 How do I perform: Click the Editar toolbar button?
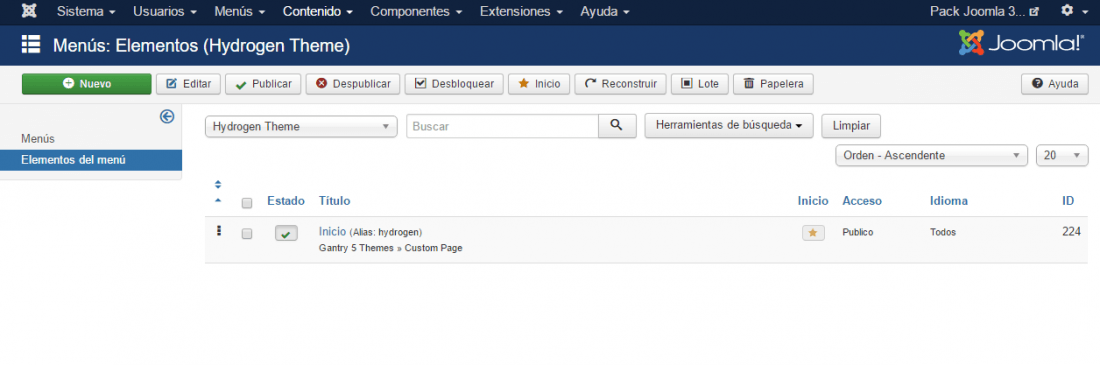pyautogui.click(x=189, y=84)
